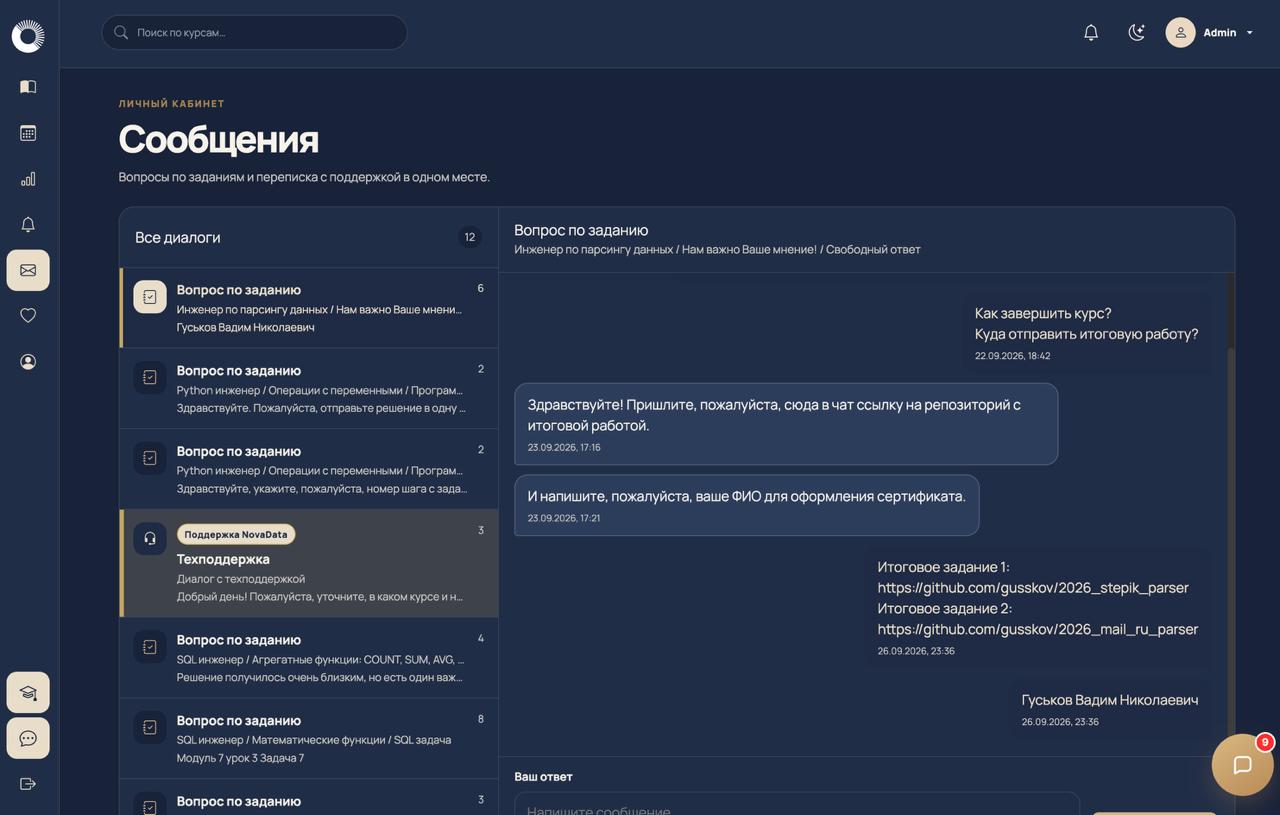Select the Техподдержка dialog title

pyautogui.click(x=223, y=559)
